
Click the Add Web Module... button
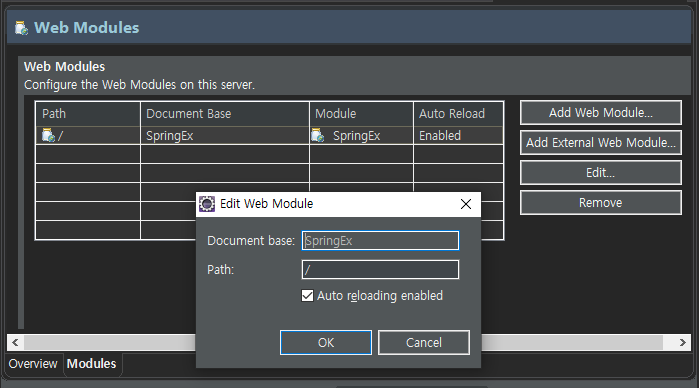(x=600, y=112)
